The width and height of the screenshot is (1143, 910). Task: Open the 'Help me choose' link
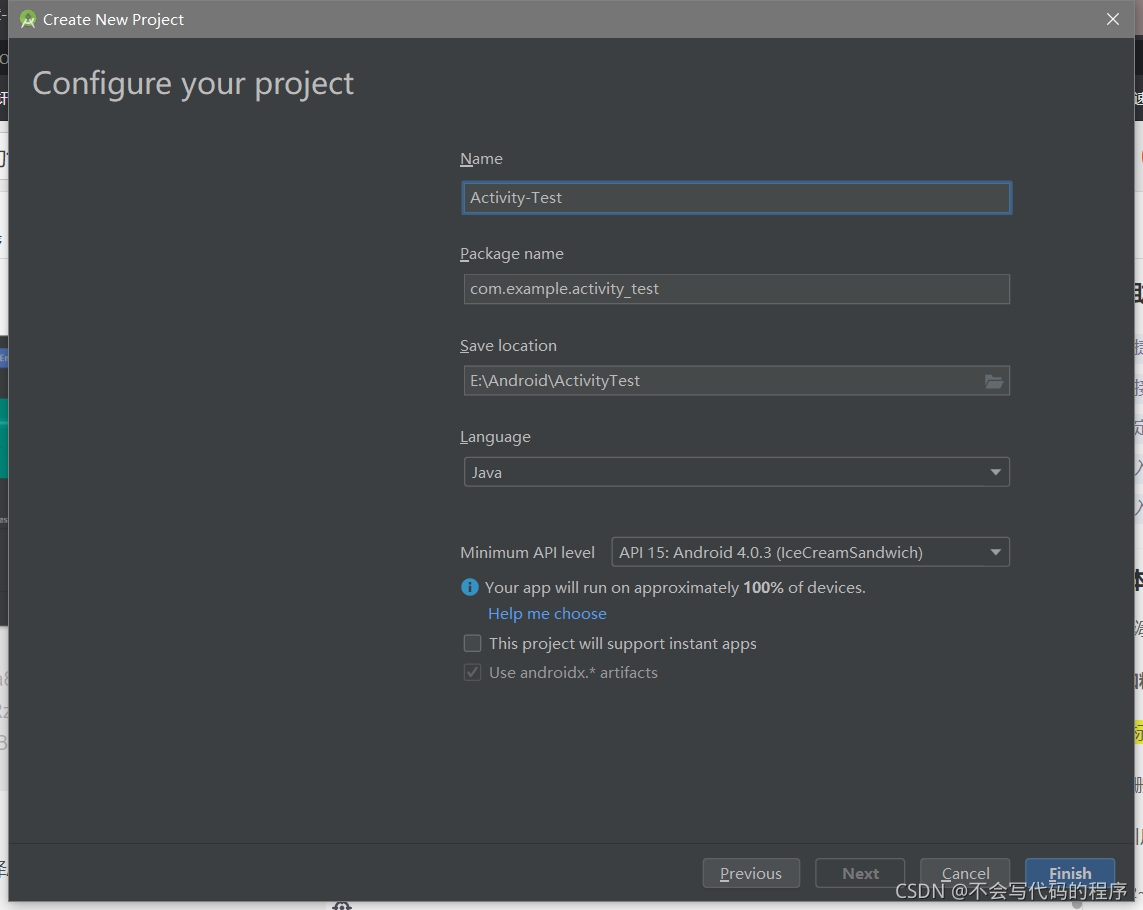[x=547, y=614]
